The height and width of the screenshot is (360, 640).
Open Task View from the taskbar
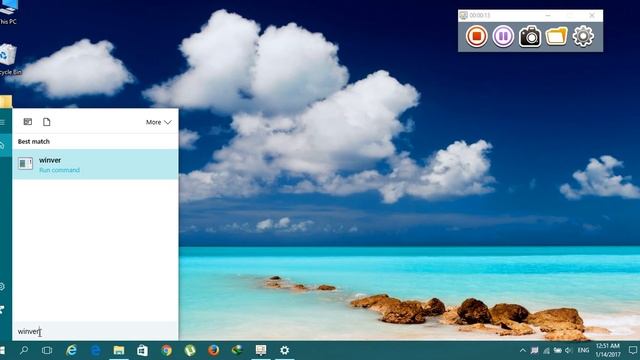click(x=47, y=350)
